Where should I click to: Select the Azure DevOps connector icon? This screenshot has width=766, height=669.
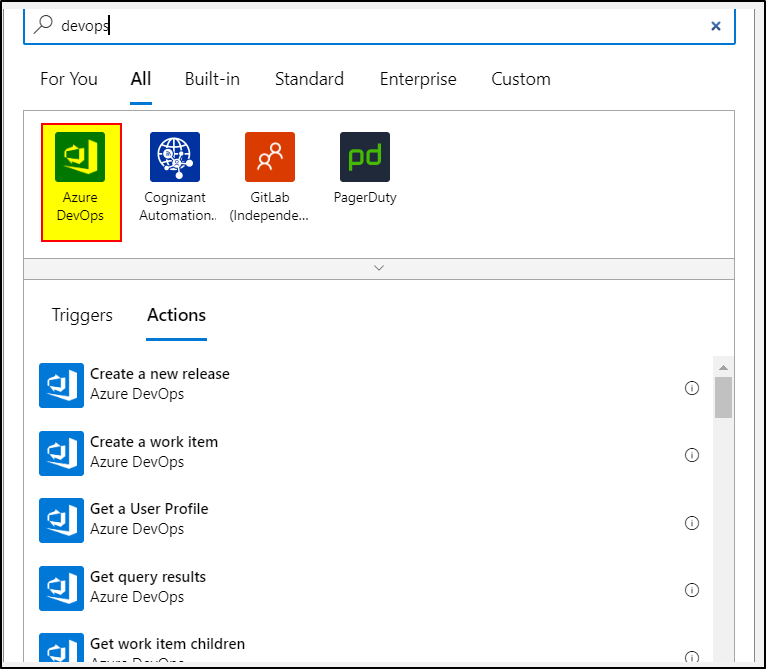click(x=80, y=157)
